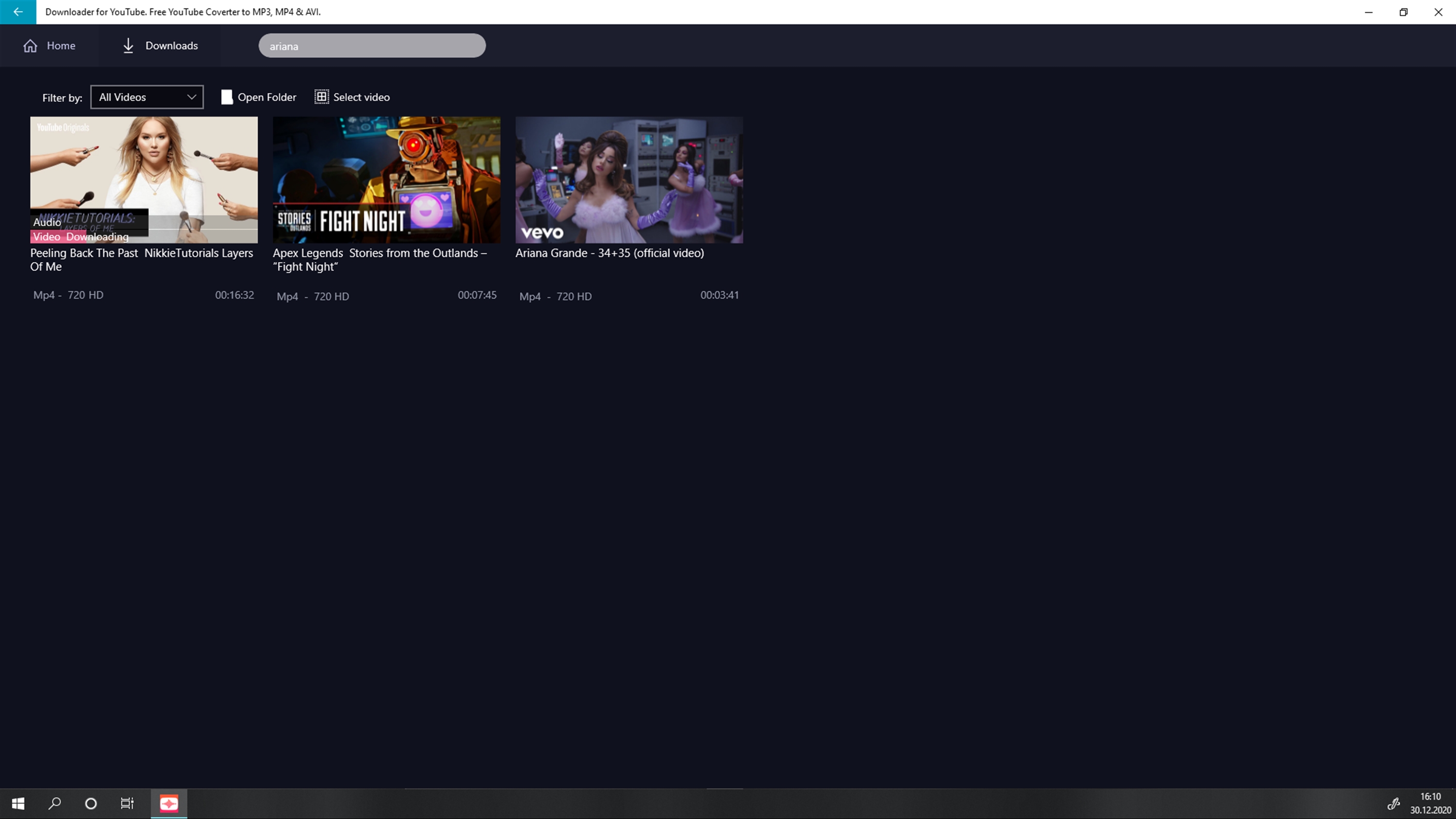Click the Open Folder button label
1456x819 pixels.
coord(267,97)
